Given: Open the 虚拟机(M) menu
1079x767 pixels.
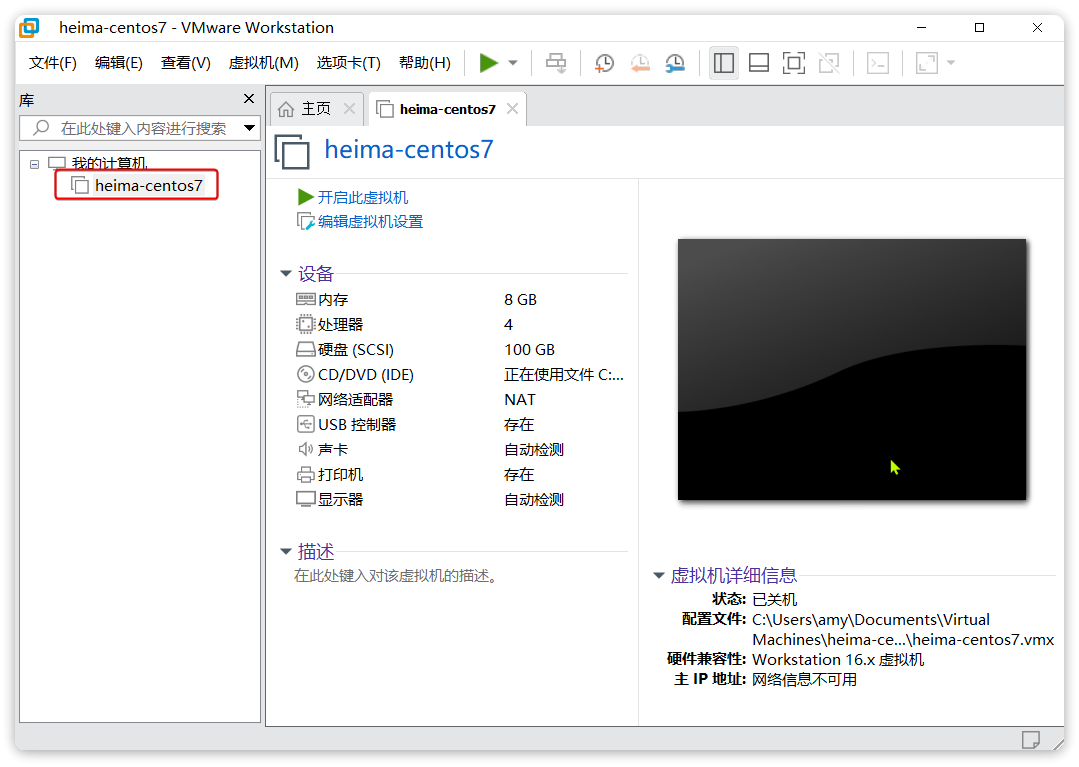Looking at the screenshot, I should (x=263, y=63).
